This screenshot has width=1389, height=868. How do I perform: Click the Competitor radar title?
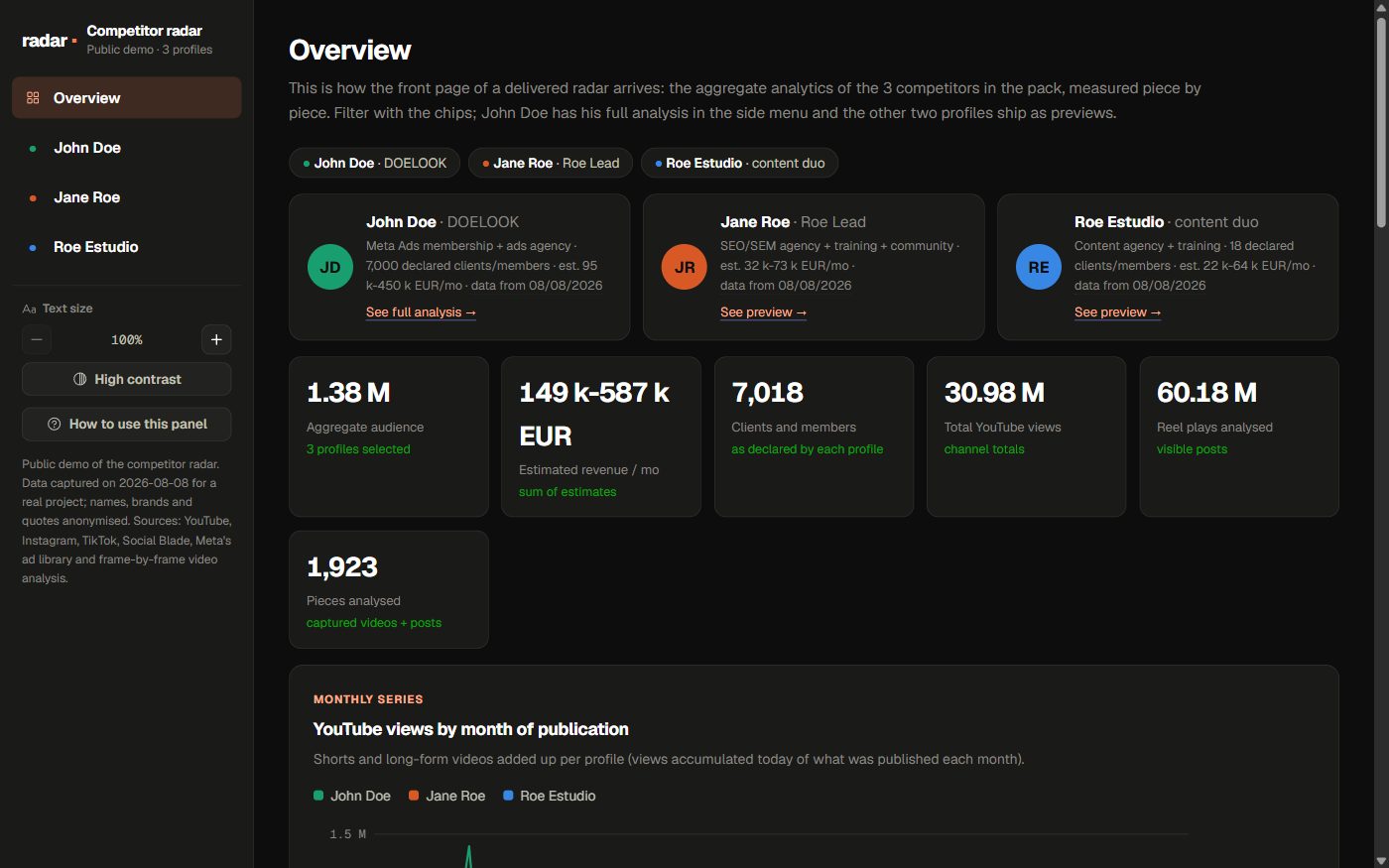click(144, 31)
